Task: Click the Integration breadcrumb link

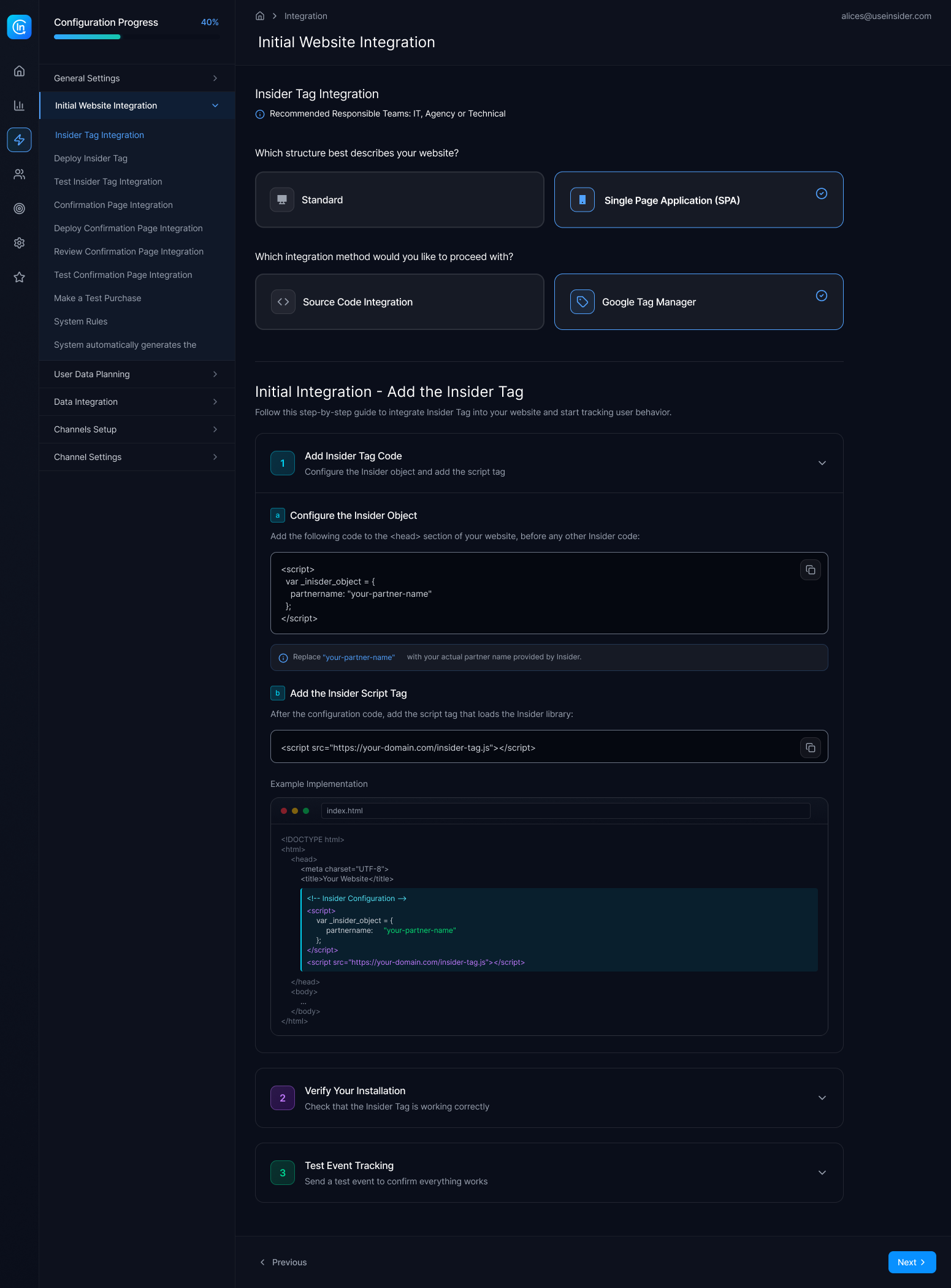Action: [306, 16]
